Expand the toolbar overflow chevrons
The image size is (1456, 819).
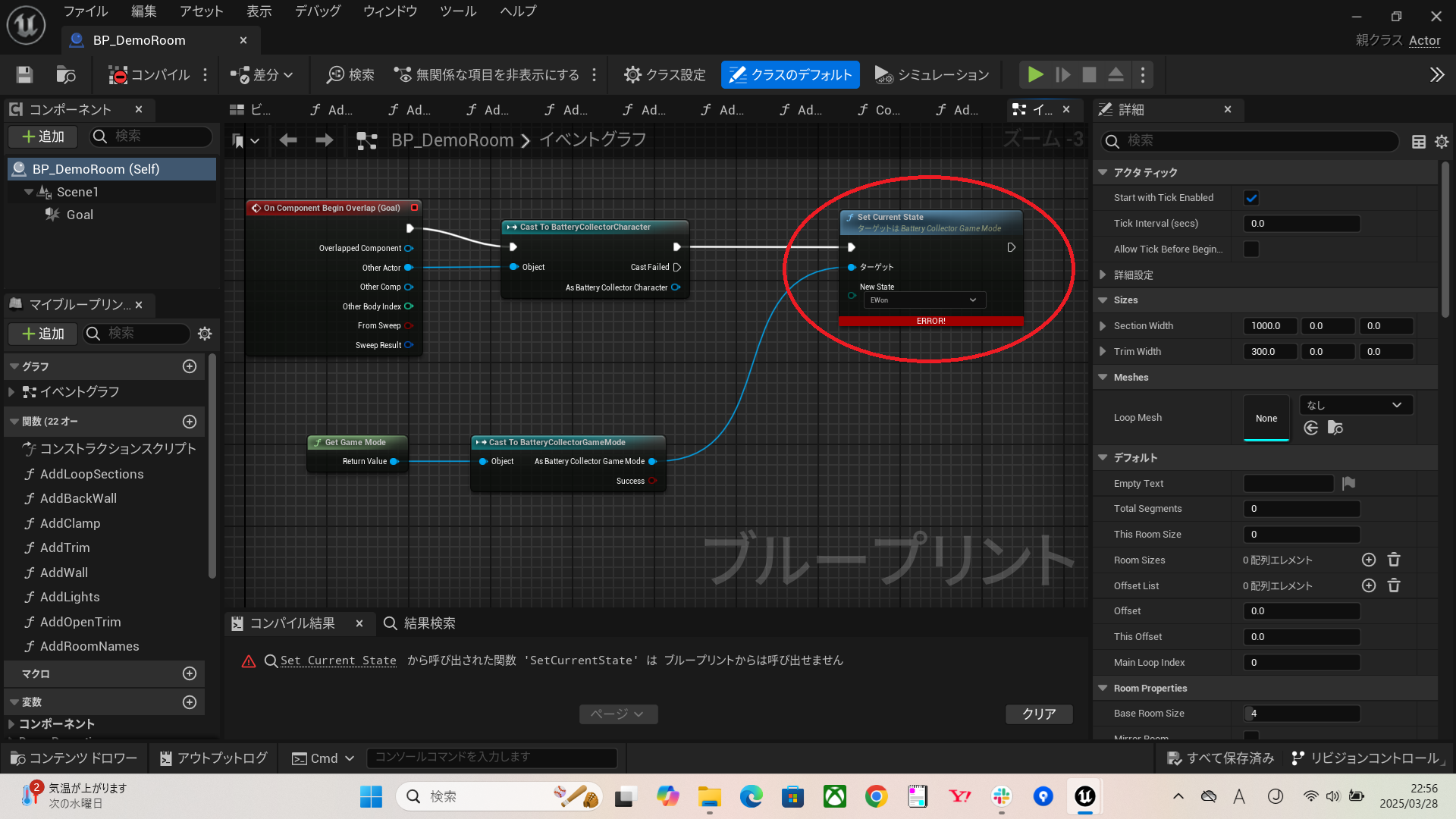pos(1436,74)
